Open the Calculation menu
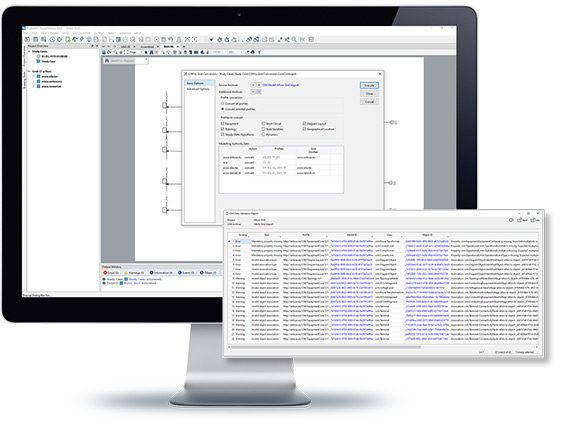 (x=82, y=33)
